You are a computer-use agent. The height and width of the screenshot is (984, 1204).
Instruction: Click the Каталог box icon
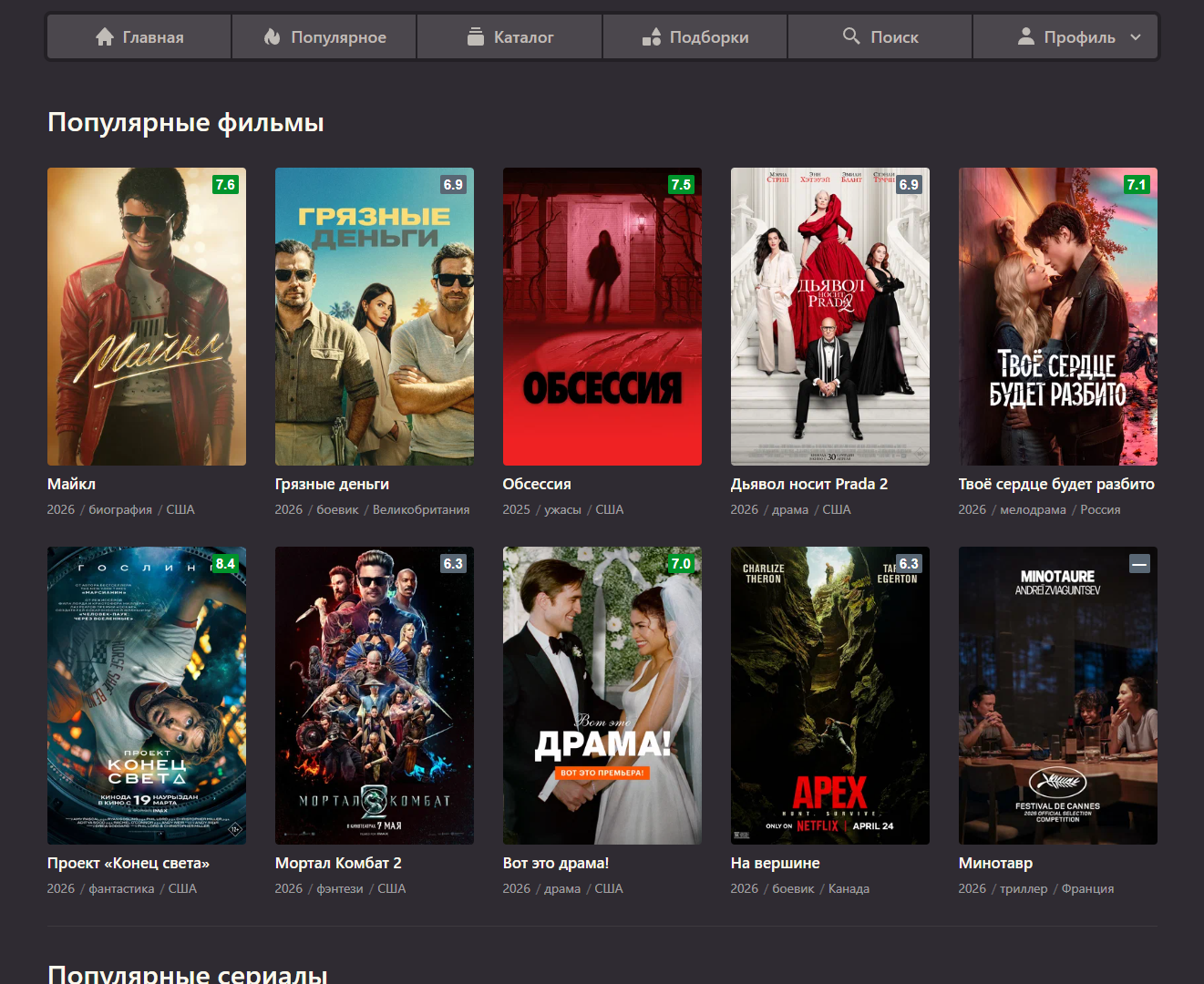(475, 36)
